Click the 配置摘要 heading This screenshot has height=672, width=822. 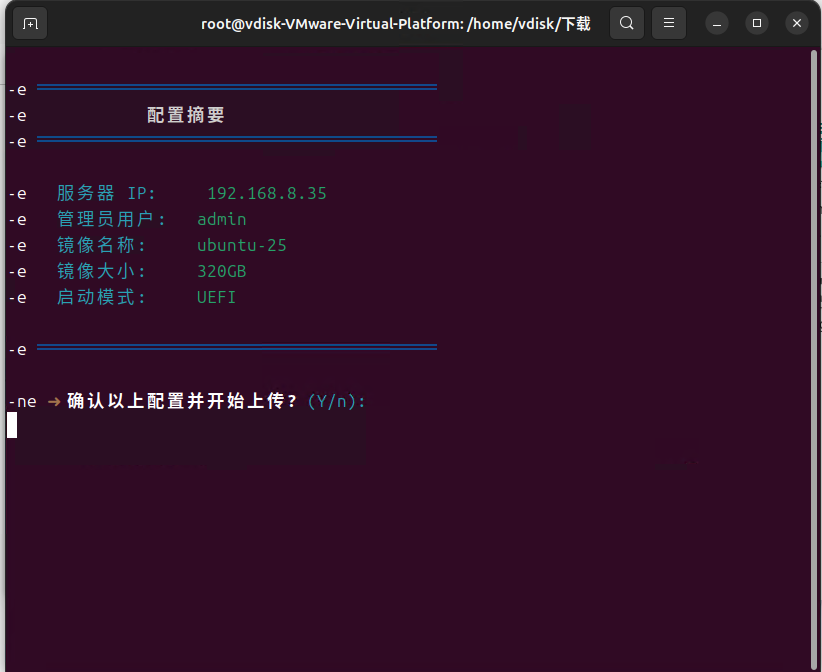(186, 115)
